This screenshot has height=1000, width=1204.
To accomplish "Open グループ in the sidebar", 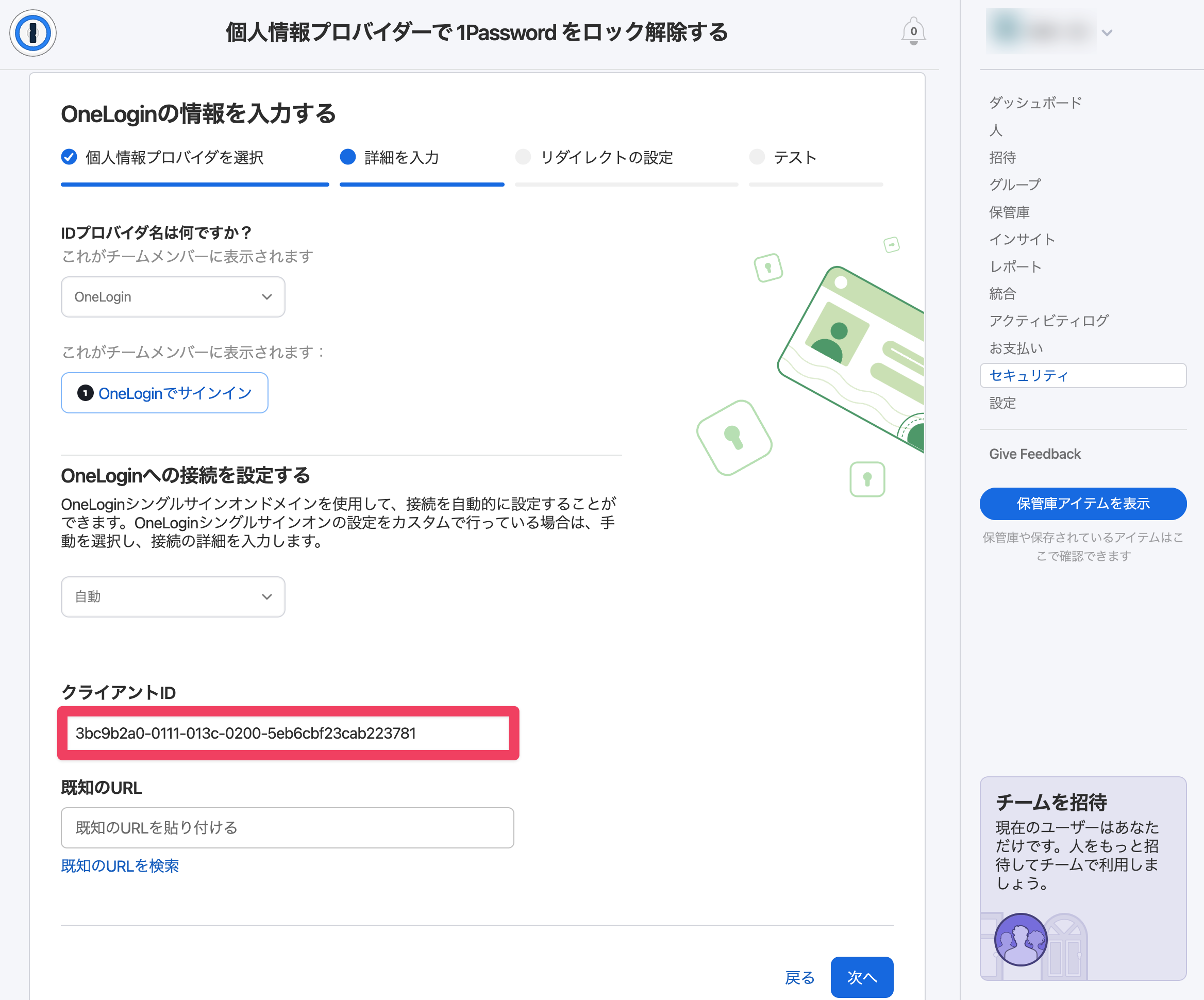I will [x=1015, y=185].
